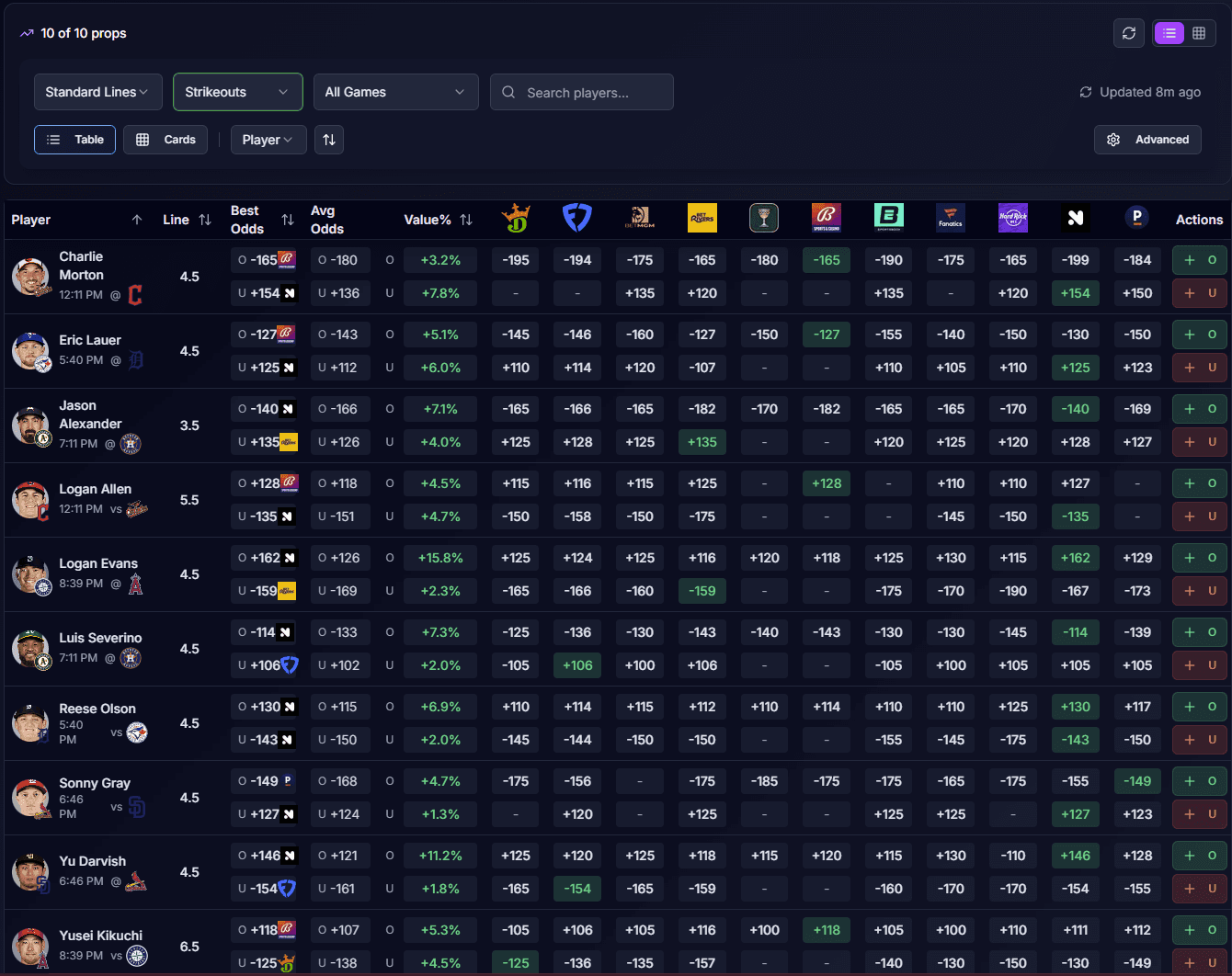The image size is (1232, 976).
Task: Expand the Strikeouts prop type dropdown
Action: (237, 92)
